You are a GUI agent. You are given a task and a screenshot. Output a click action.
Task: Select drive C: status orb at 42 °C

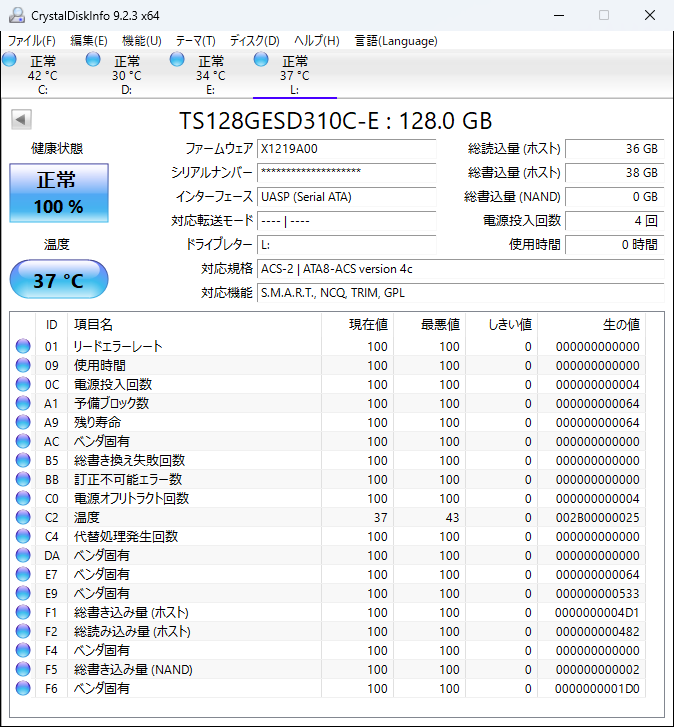coord(10,61)
